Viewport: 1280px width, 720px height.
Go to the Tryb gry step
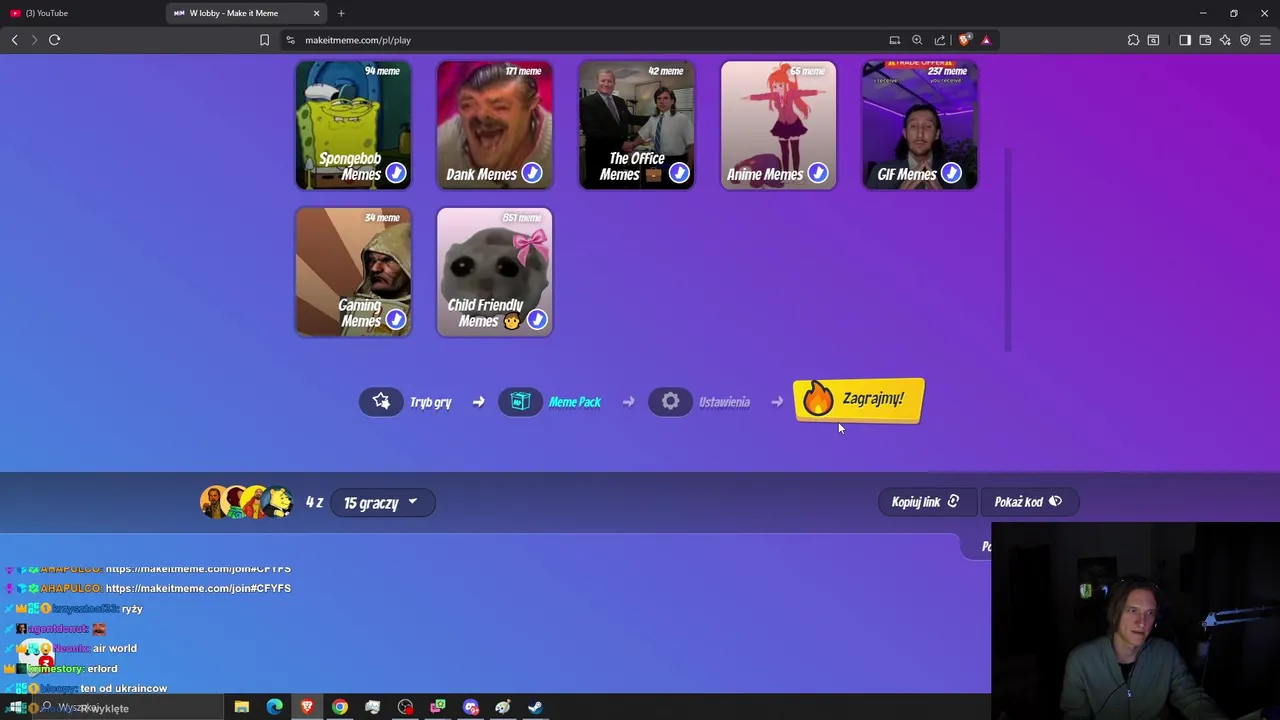click(x=406, y=402)
